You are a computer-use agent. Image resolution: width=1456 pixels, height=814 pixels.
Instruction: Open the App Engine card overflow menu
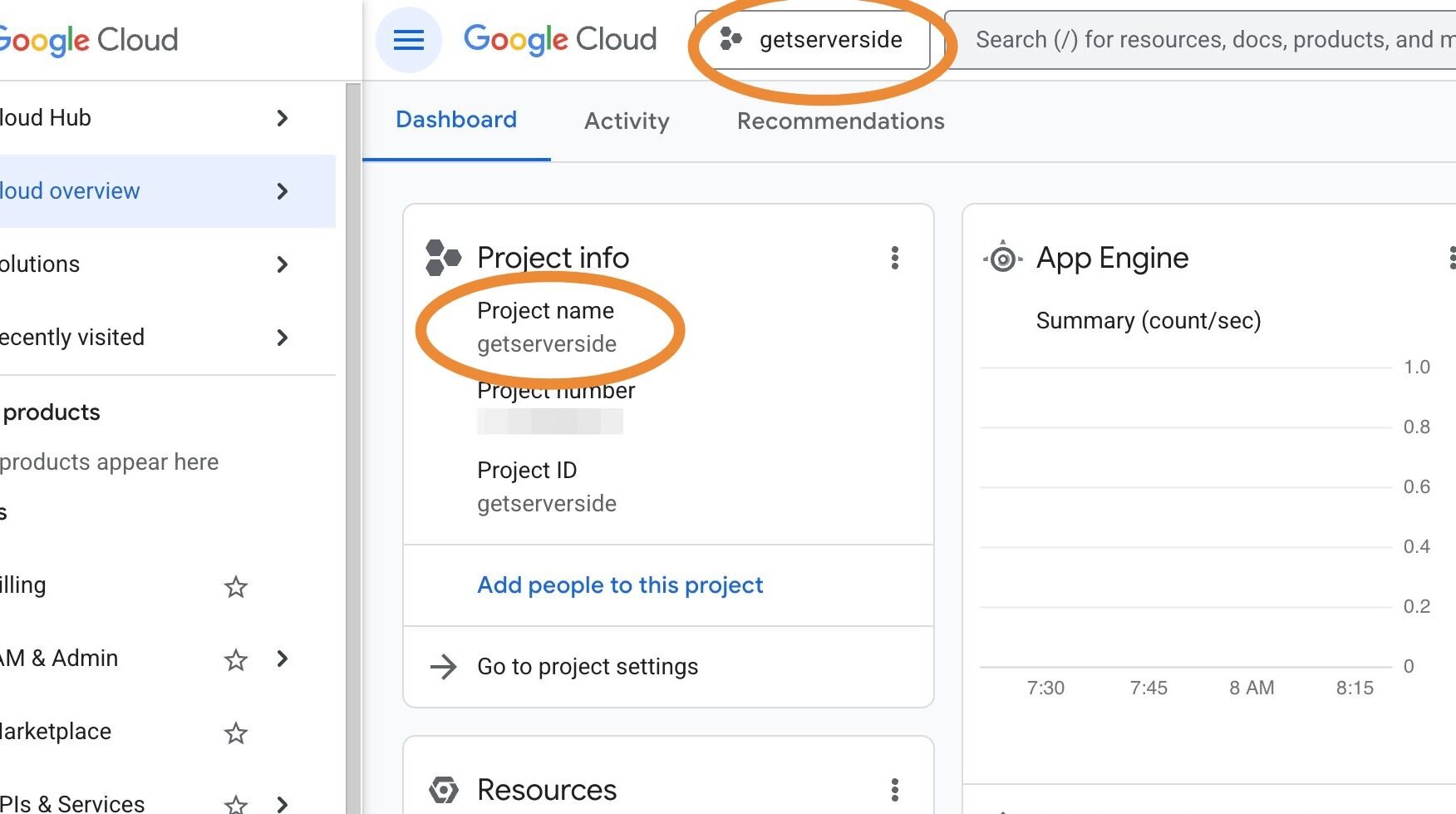(1453, 259)
